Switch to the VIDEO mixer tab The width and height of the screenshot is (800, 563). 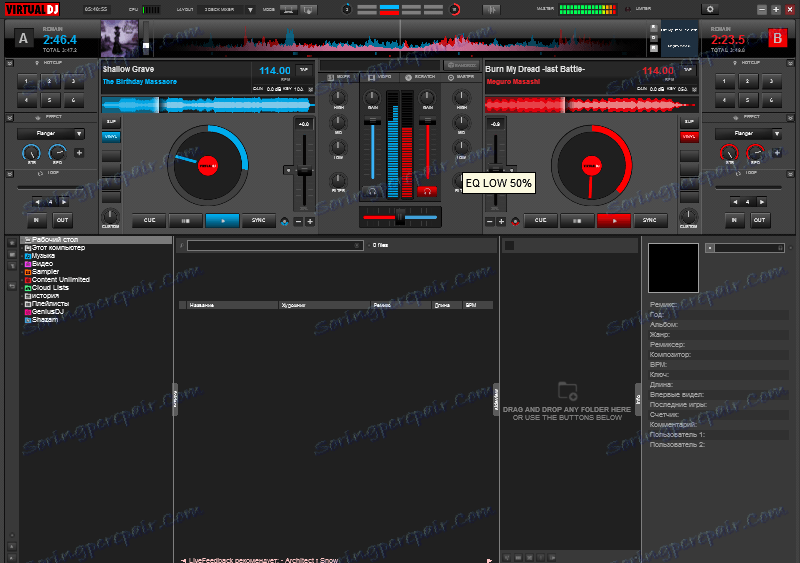click(379, 77)
